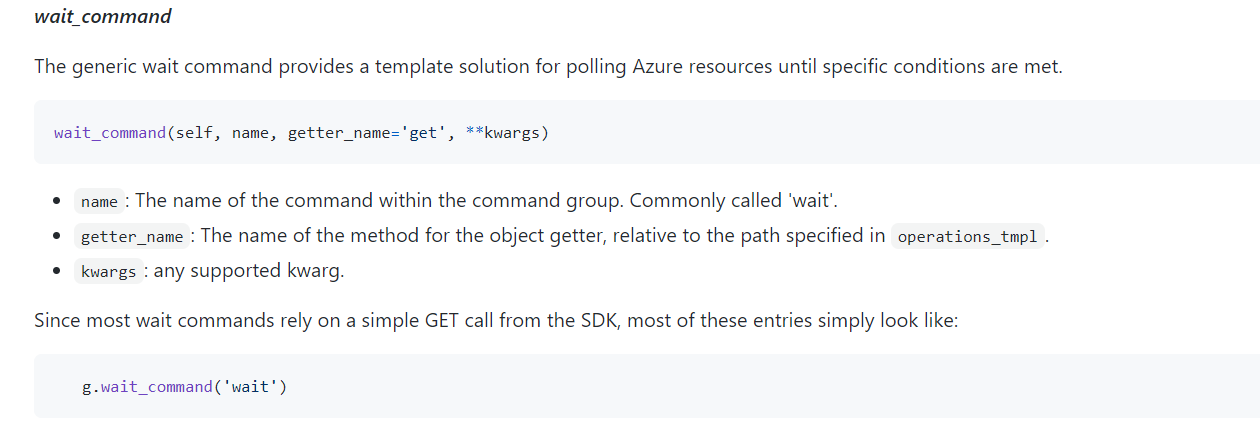Click 'Commonly called 'wait'' text in first bullet

tap(735, 201)
